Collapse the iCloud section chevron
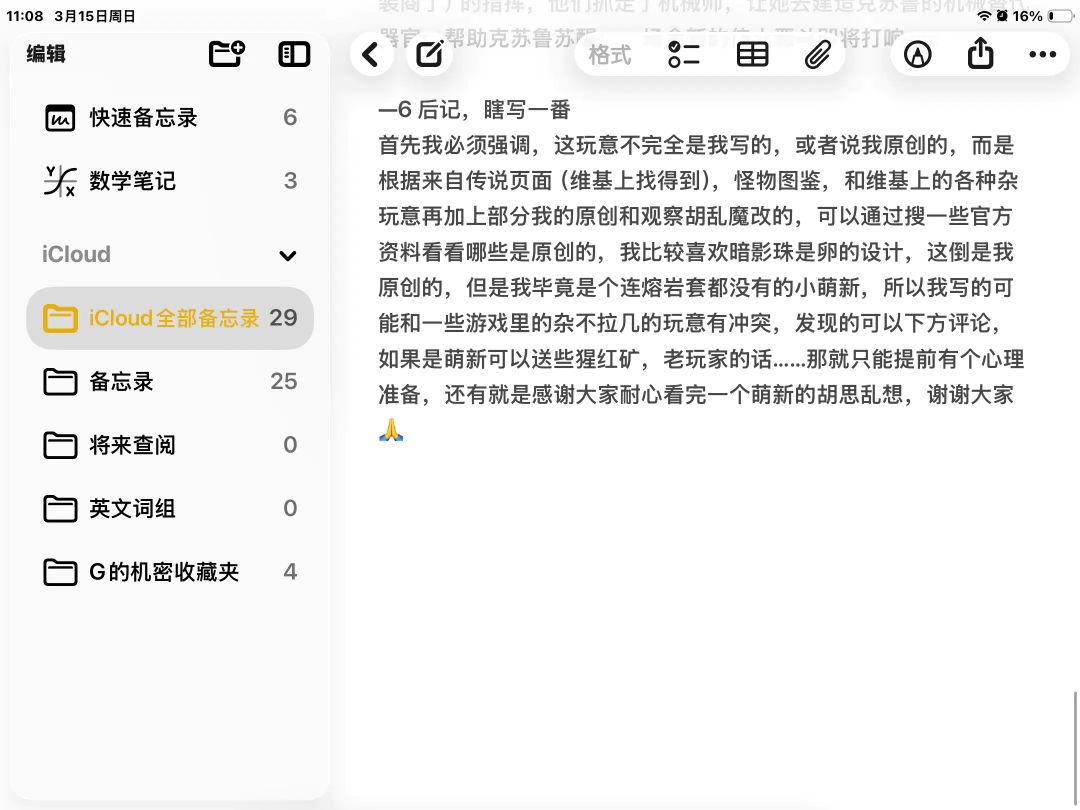The image size is (1080, 810). pyautogui.click(x=288, y=256)
